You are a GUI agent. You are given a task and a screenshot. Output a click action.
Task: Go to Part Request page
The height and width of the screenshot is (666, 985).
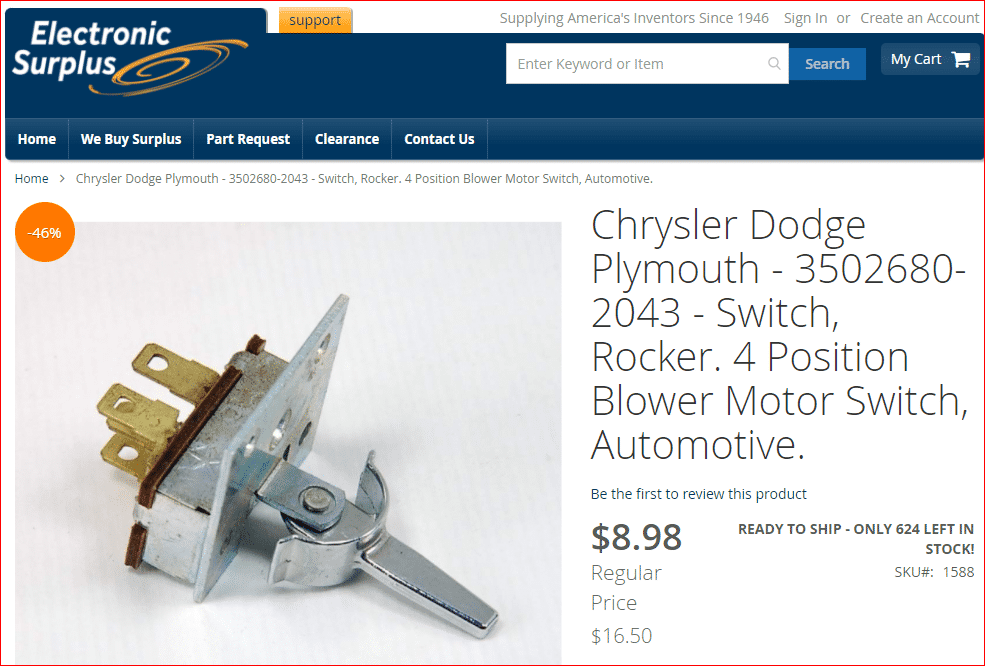pyautogui.click(x=248, y=139)
